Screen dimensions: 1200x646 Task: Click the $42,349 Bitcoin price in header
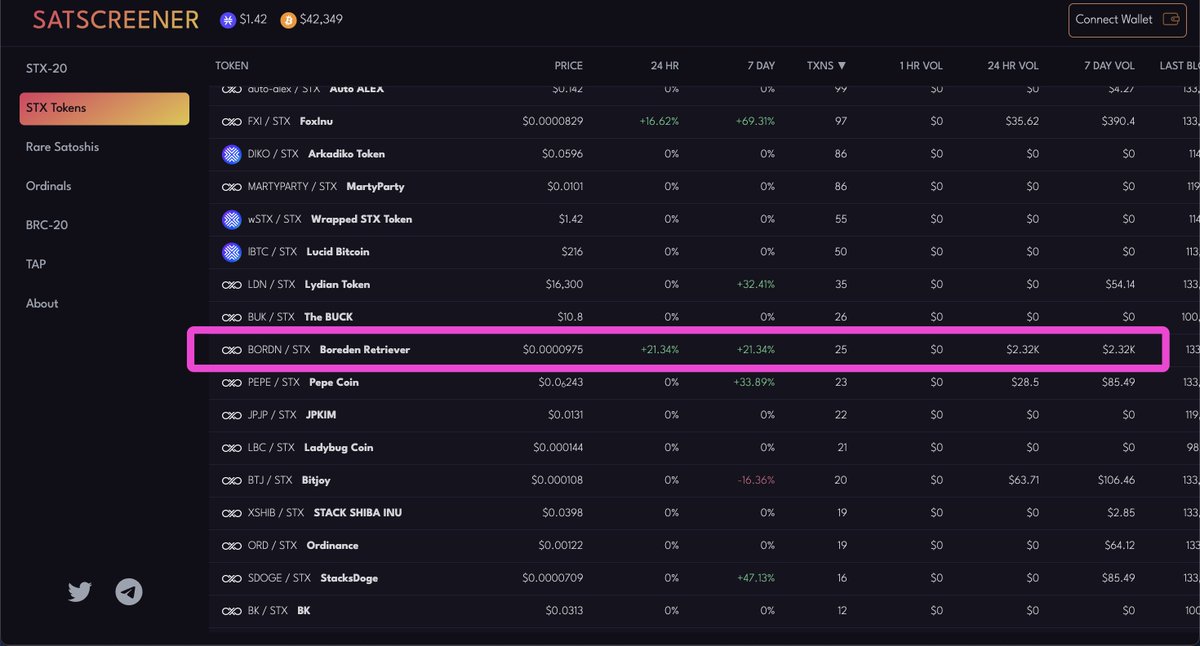tap(321, 19)
